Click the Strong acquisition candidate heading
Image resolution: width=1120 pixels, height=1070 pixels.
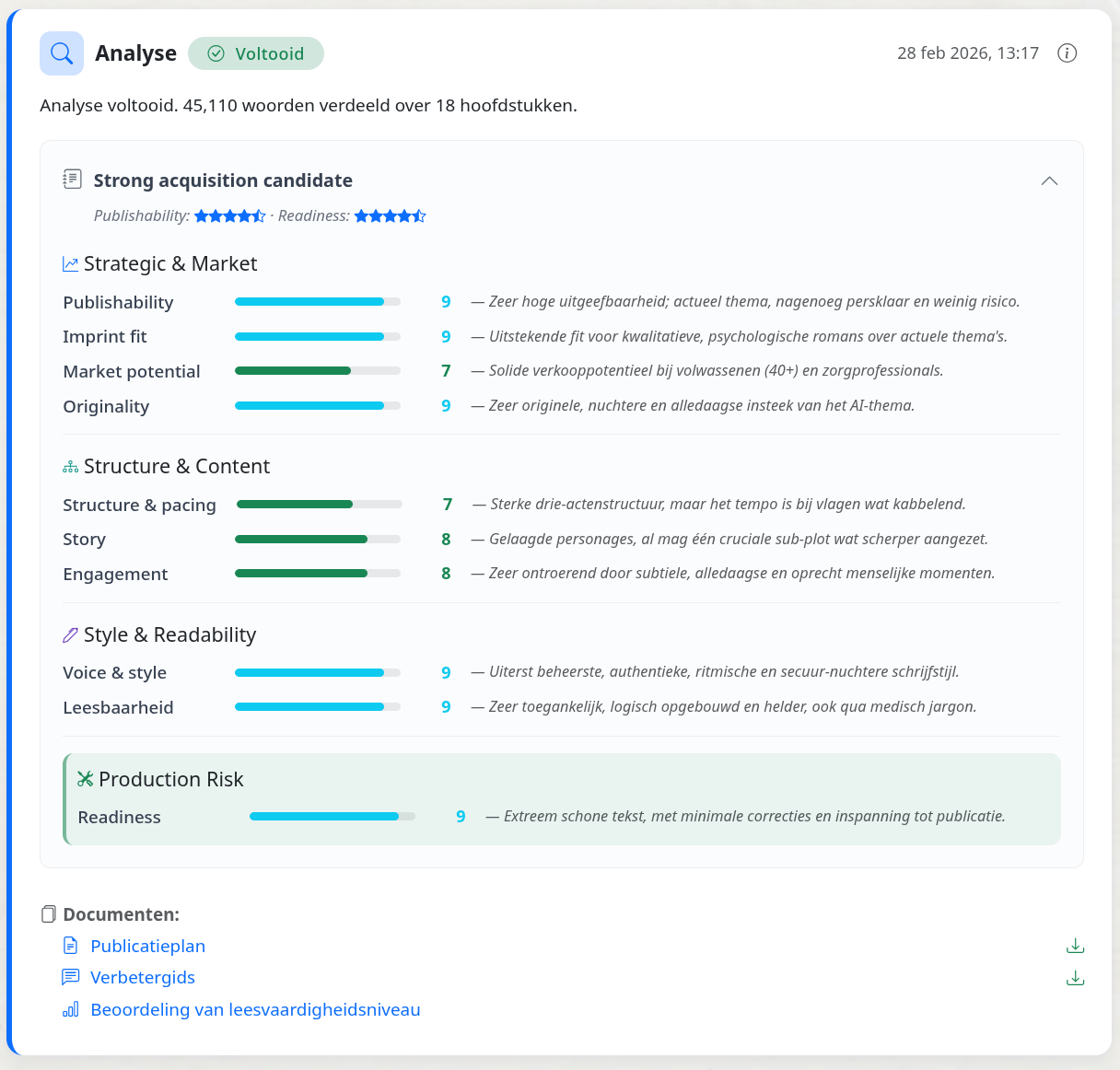(223, 180)
